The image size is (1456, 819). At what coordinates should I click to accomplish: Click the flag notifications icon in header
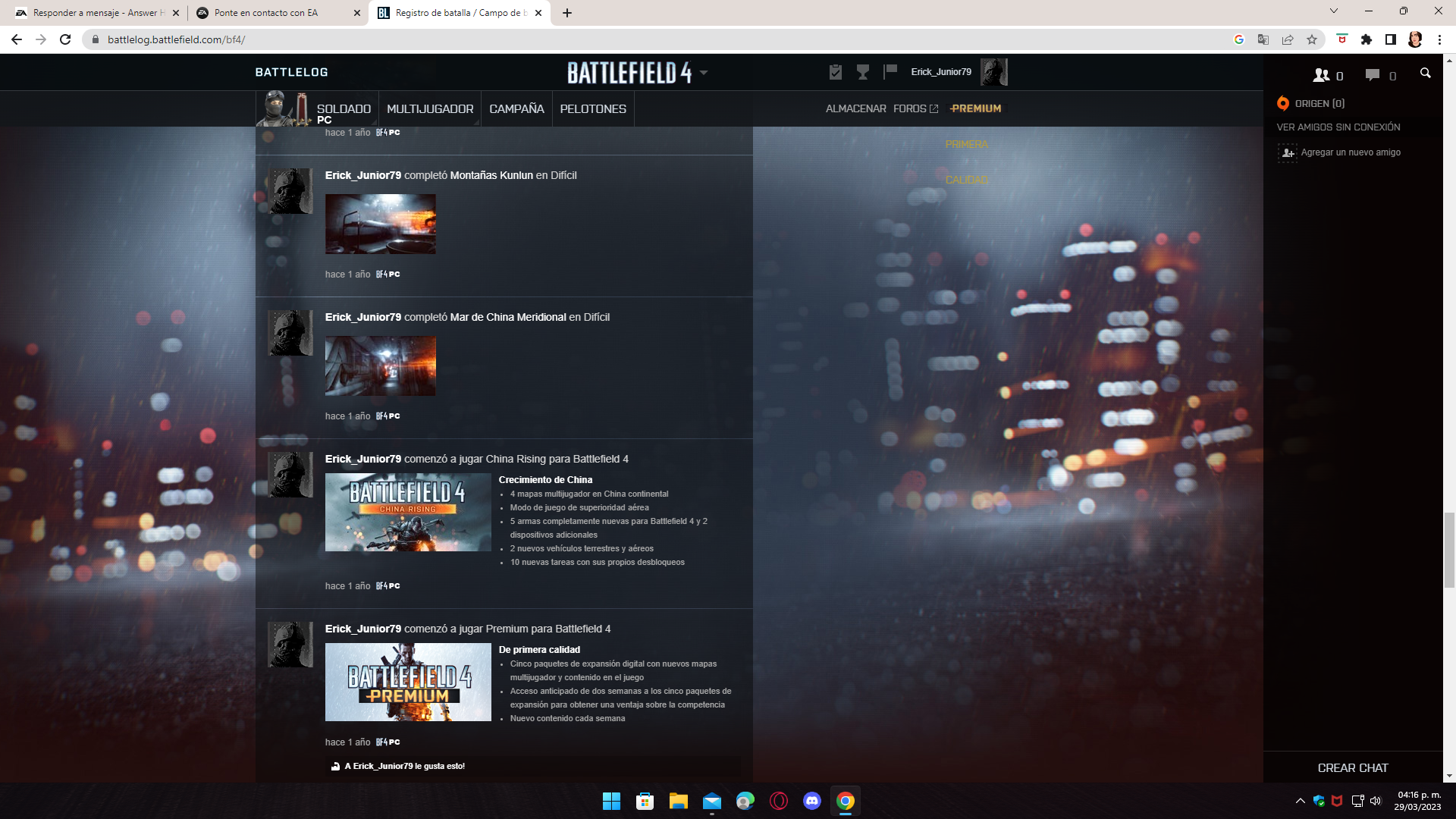tap(890, 72)
